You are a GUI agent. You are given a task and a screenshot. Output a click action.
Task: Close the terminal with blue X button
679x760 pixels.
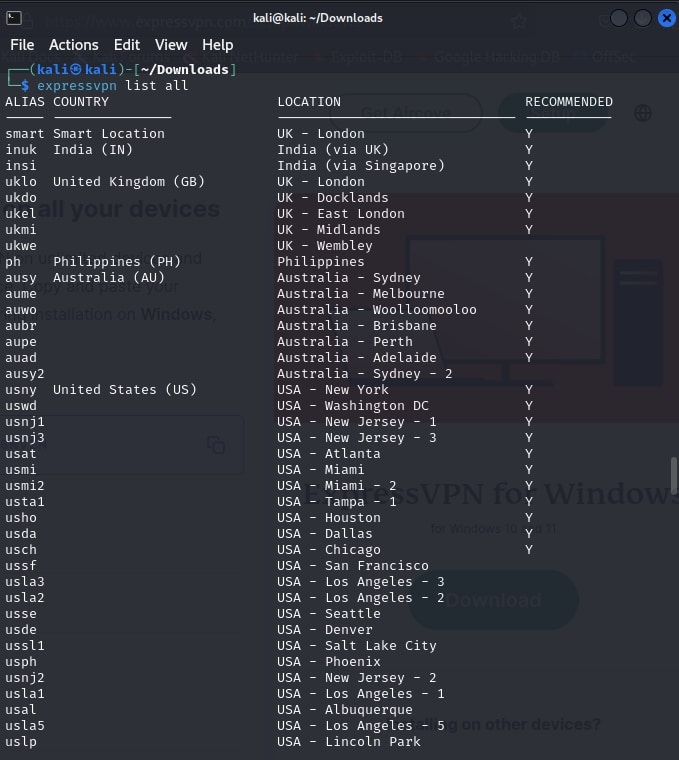tap(666, 18)
